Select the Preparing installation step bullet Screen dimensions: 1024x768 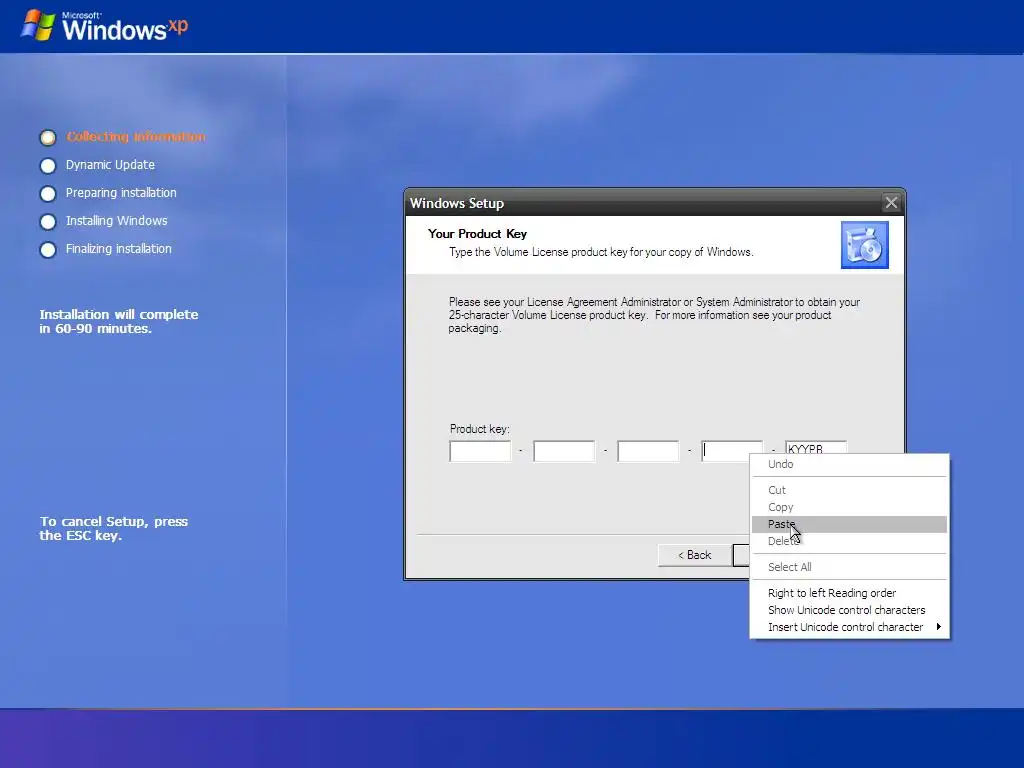[x=48, y=194]
